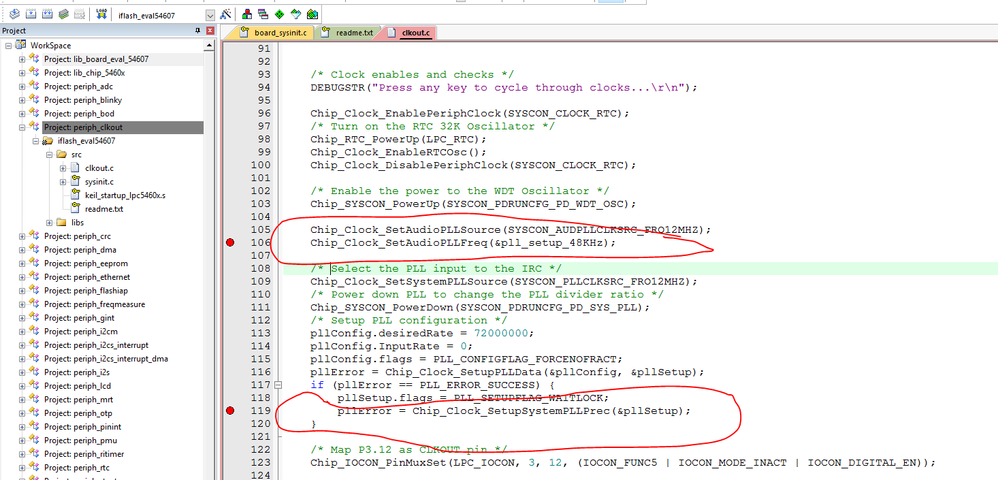Toggle the breakpoint on line 106
The height and width of the screenshot is (480, 998).
coord(230,243)
